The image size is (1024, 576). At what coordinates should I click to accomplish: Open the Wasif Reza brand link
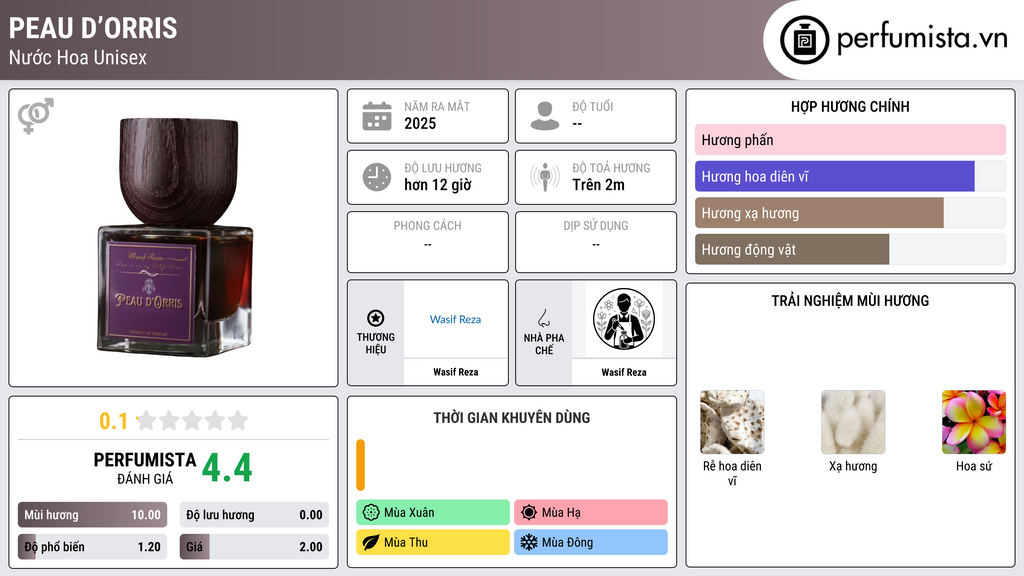pyautogui.click(x=455, y=319)
